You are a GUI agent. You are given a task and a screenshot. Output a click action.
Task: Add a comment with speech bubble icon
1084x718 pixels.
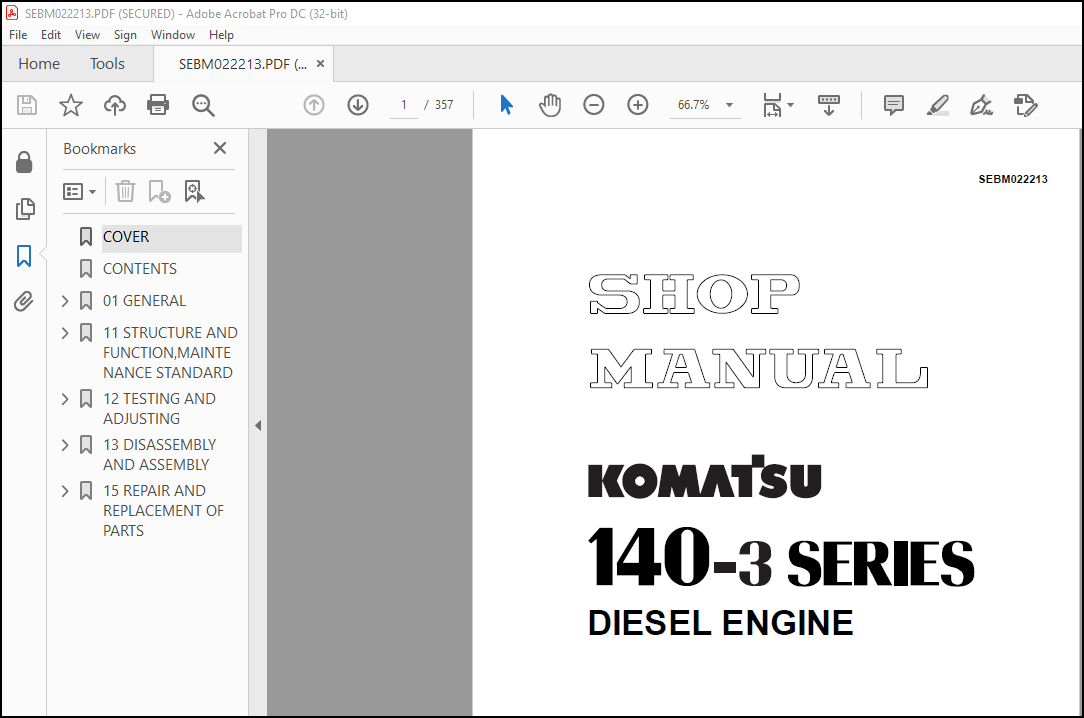point(893,105)
